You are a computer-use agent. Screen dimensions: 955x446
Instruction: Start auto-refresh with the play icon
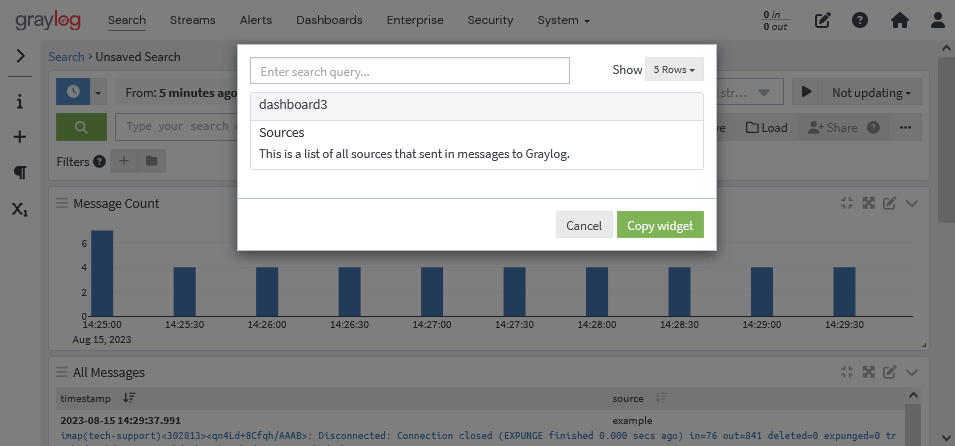click(807, 92)
